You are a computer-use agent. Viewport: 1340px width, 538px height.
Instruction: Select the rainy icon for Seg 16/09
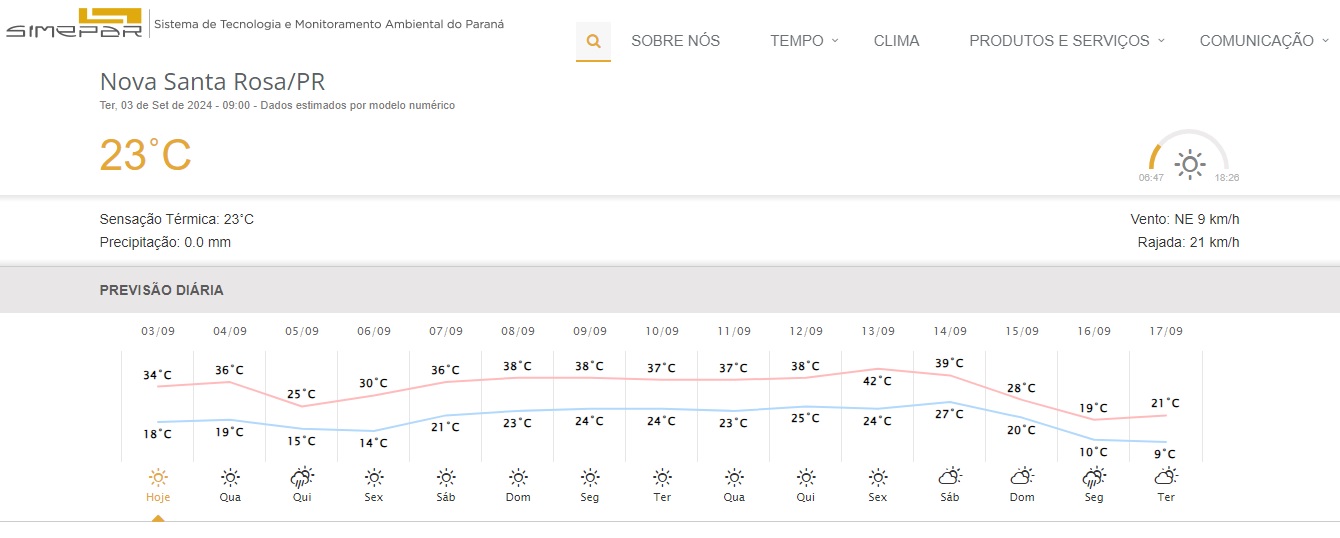pos(1093,478)
